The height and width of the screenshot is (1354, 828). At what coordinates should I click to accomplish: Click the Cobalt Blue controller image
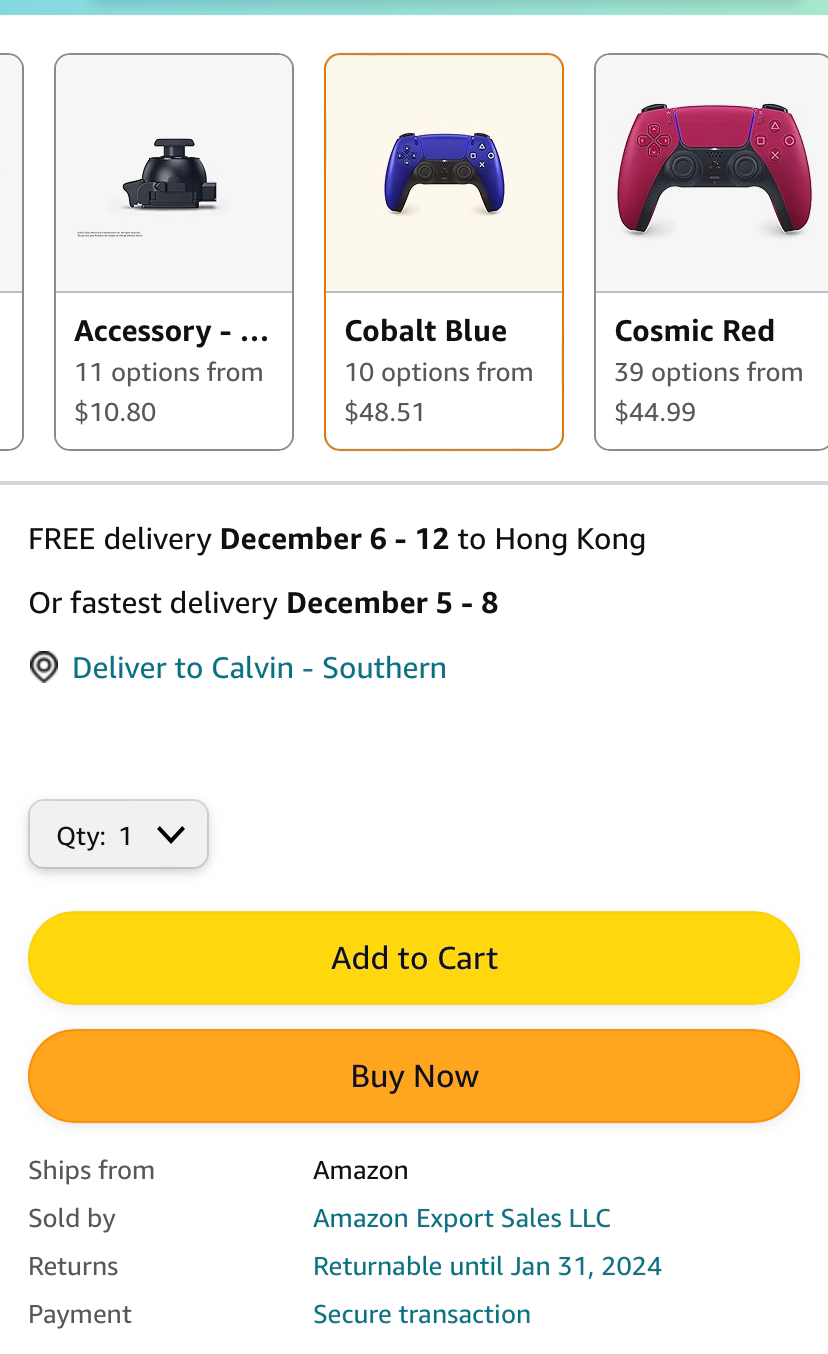(444, 174)
